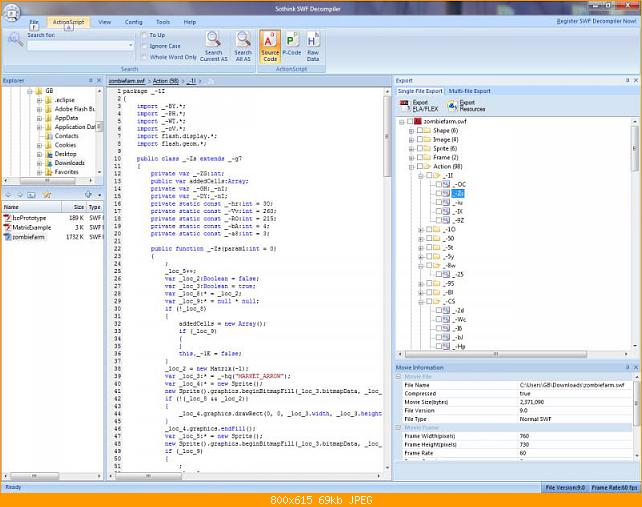
Task: Open the Raw Data view
Action: [x=313, y=46]
